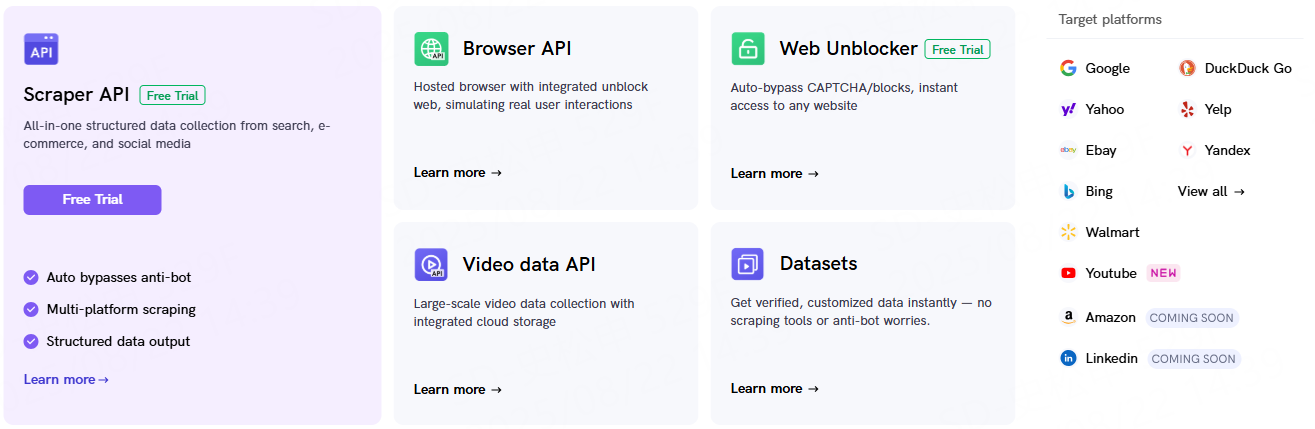Select Bing in target platforms
The width and height of the screenshot is (1315, 429).
click(x=1098, y=192)
